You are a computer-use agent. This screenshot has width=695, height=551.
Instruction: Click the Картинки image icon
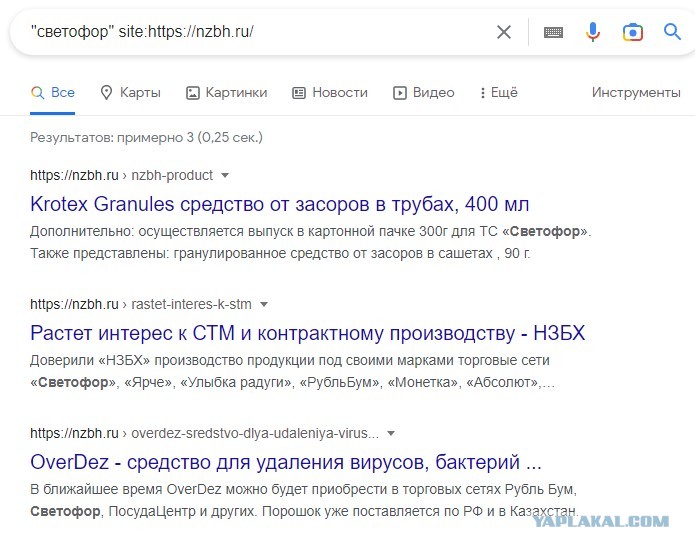192,93
